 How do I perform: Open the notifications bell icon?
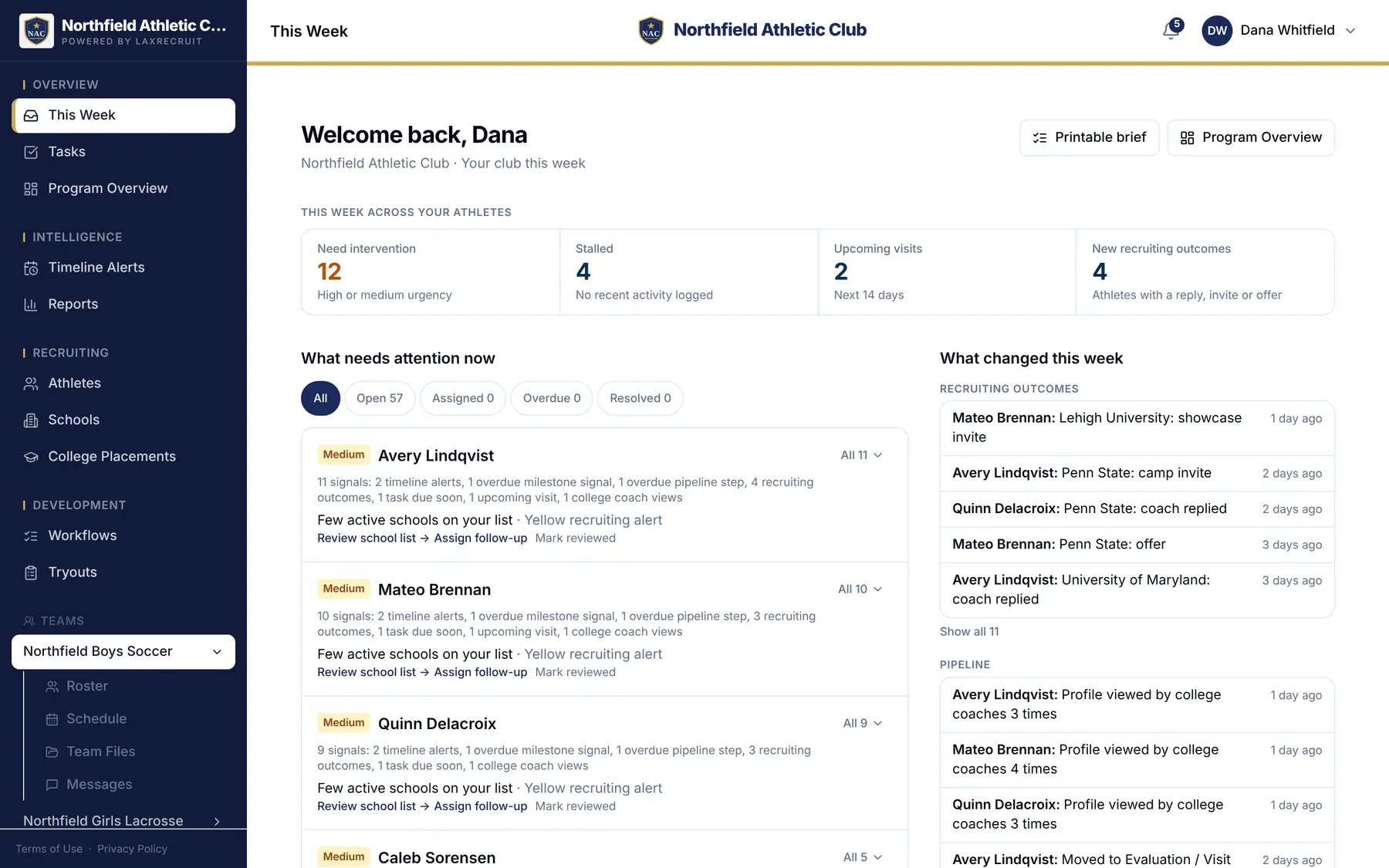[x=1171, y=30]
